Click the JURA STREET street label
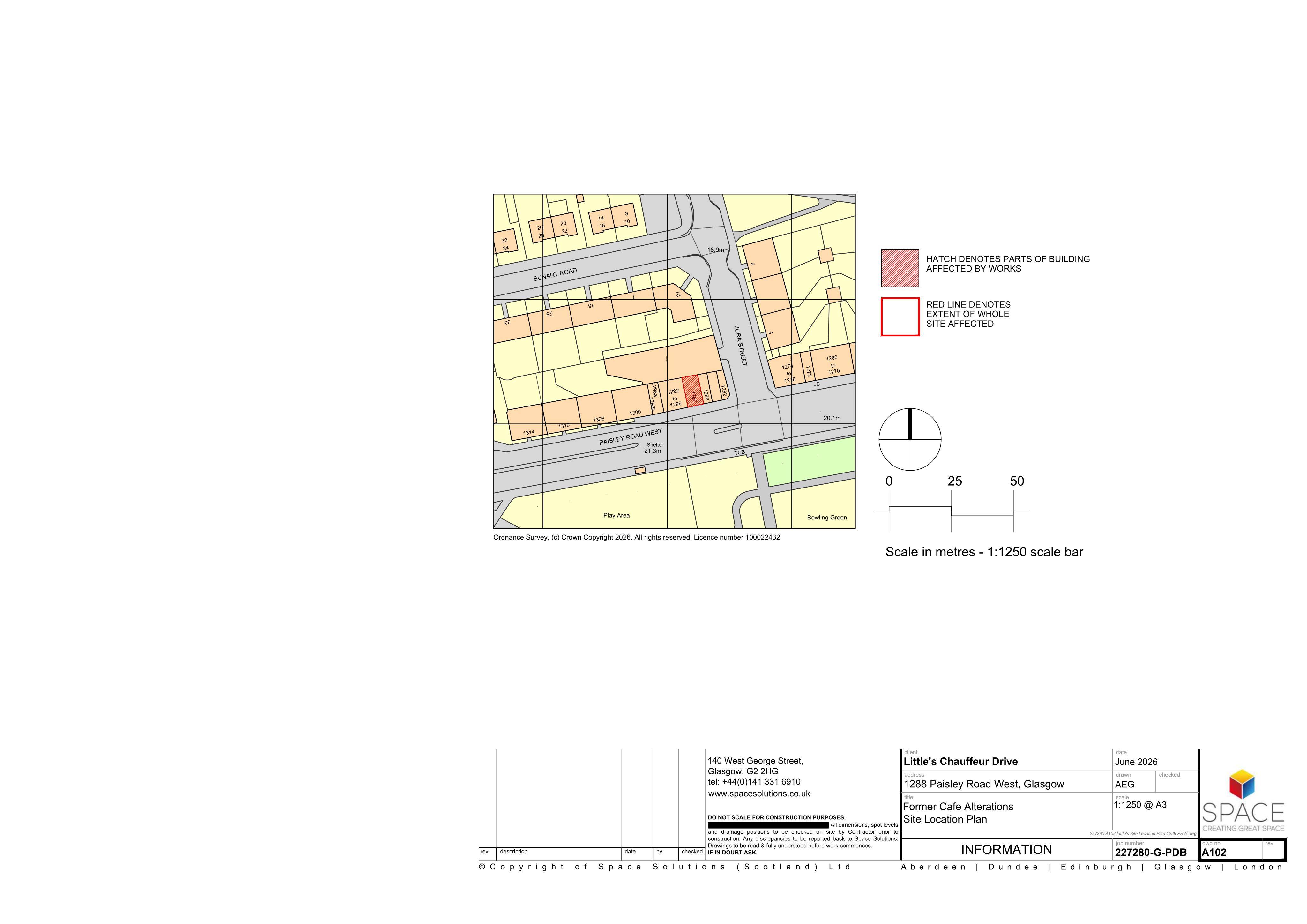This screenshot has width=1307, height=924. pyautogui.click(x=740, y=346)
